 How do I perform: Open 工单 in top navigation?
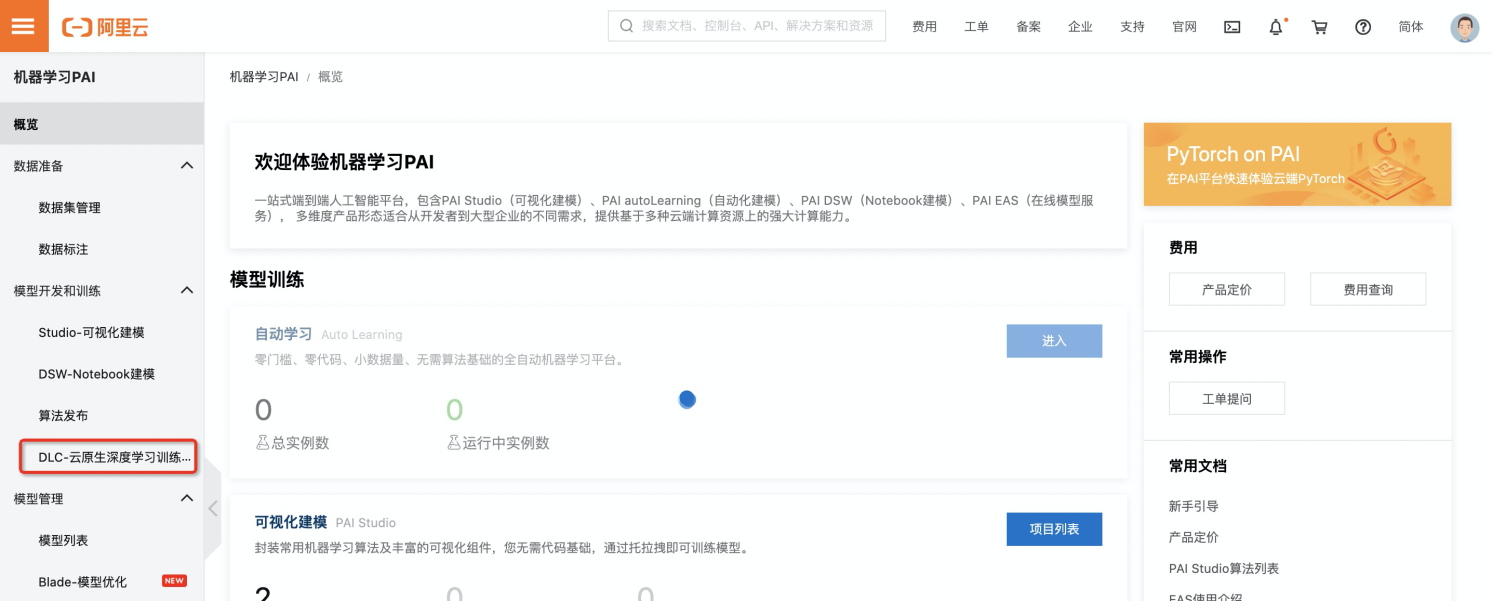(976, 27)
